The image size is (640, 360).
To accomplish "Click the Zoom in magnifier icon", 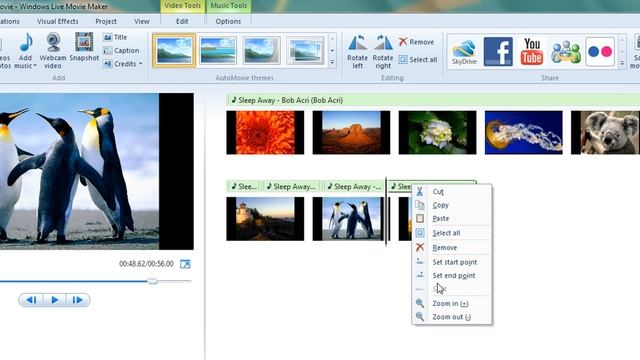I will click(420, 303).
